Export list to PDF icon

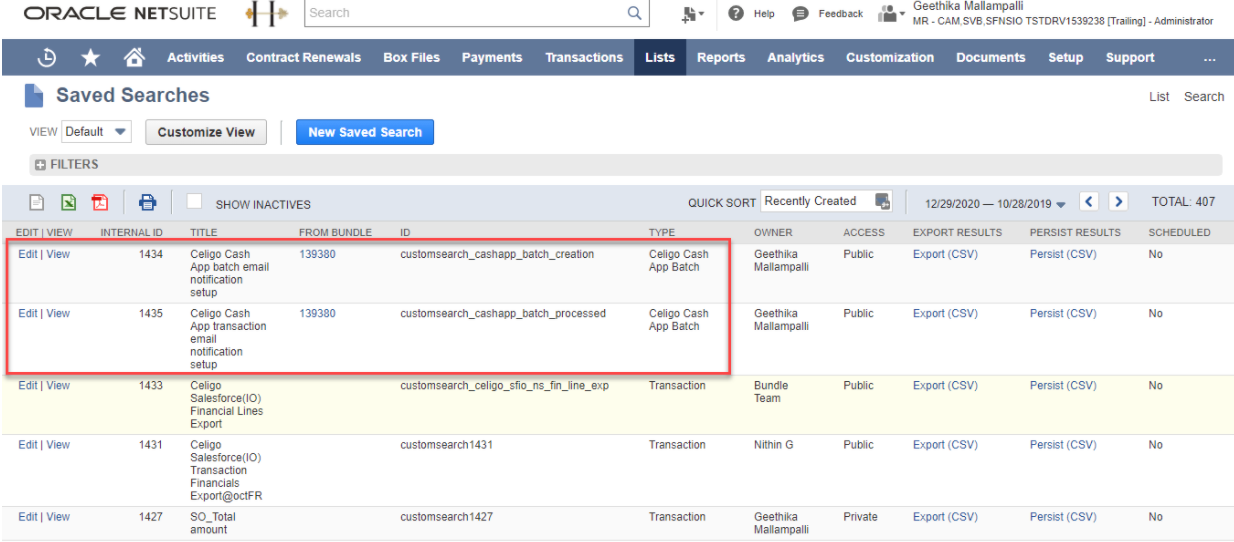point(100,202)
